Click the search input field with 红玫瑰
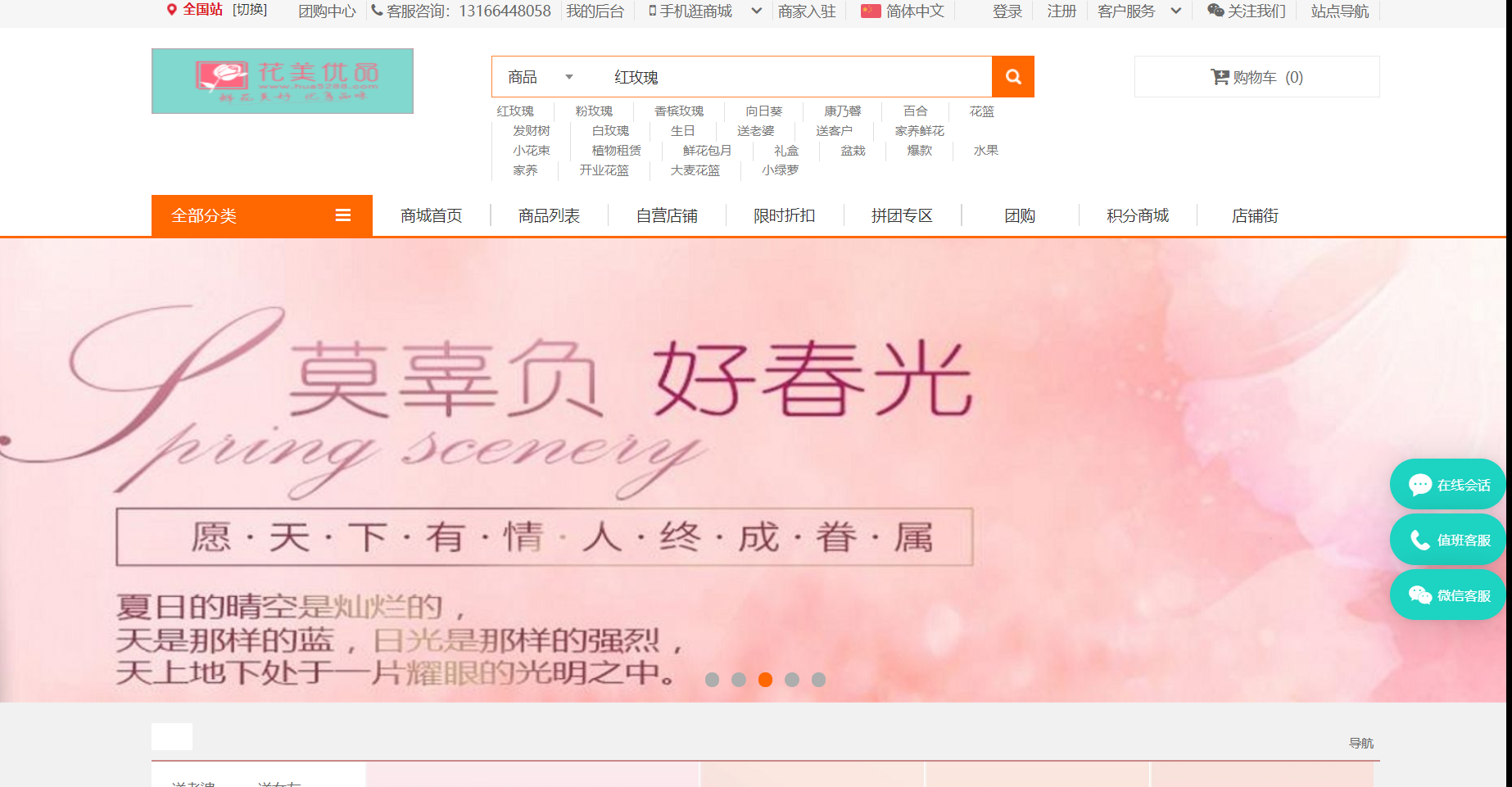The height and width of the screenshot is (787, 1512). 786,77
